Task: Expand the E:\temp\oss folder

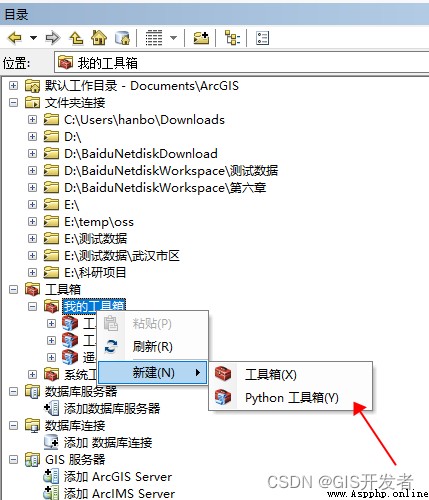Action: coord(32,221)
